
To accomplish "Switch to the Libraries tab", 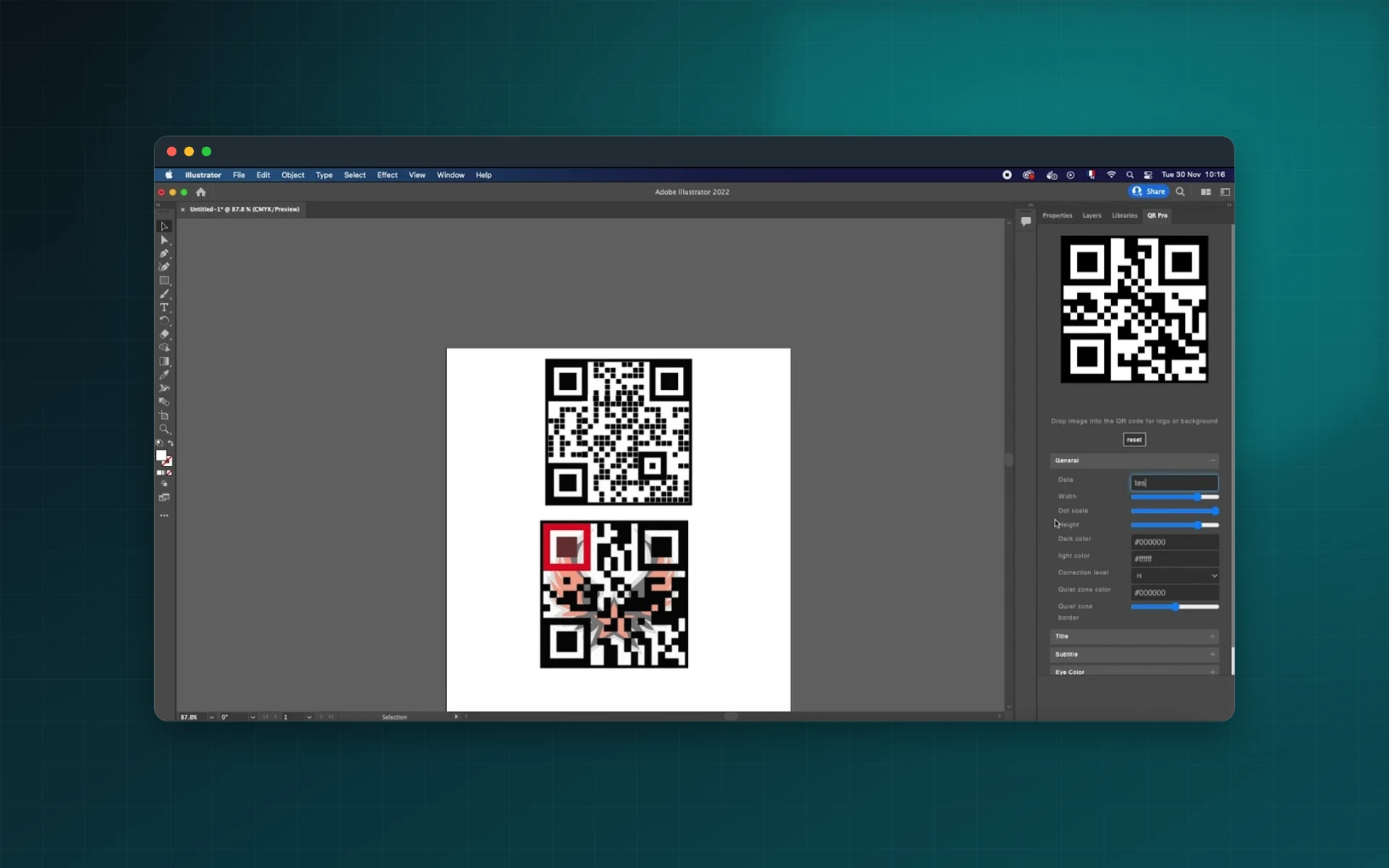I will (x=1124, y=216).
